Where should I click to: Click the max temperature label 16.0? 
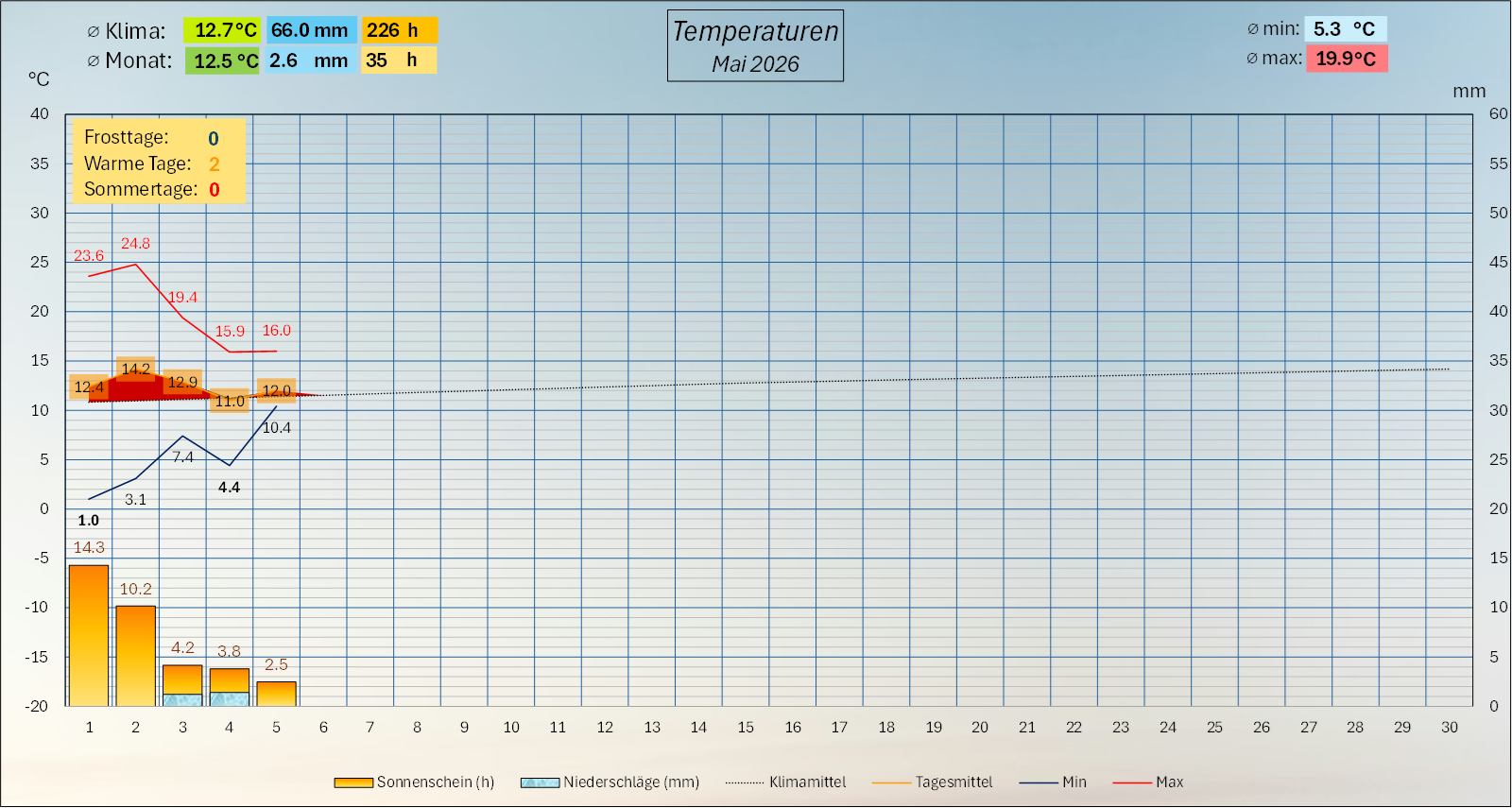[x=277, y=331]
